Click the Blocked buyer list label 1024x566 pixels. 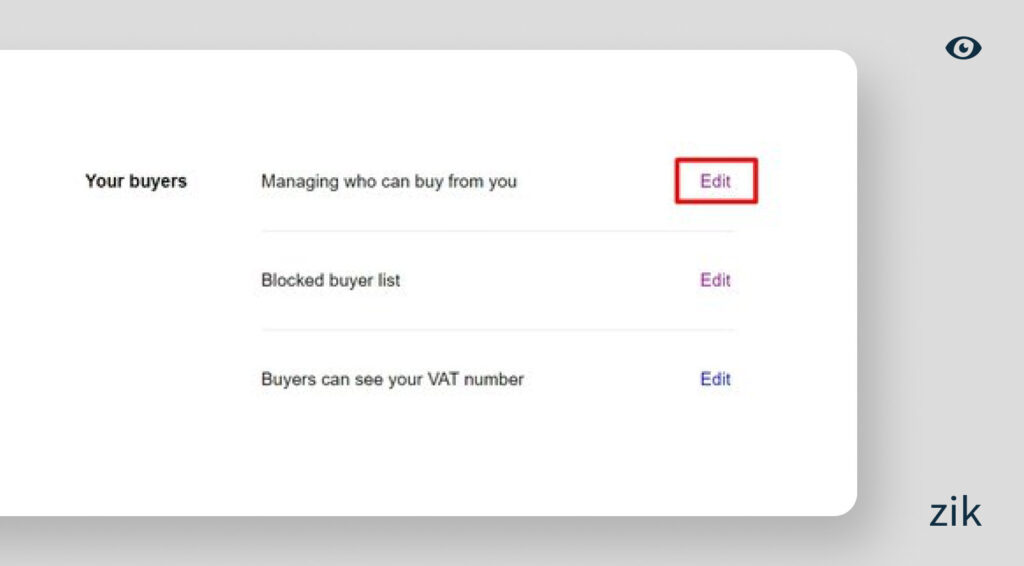(x=330, y=280)
